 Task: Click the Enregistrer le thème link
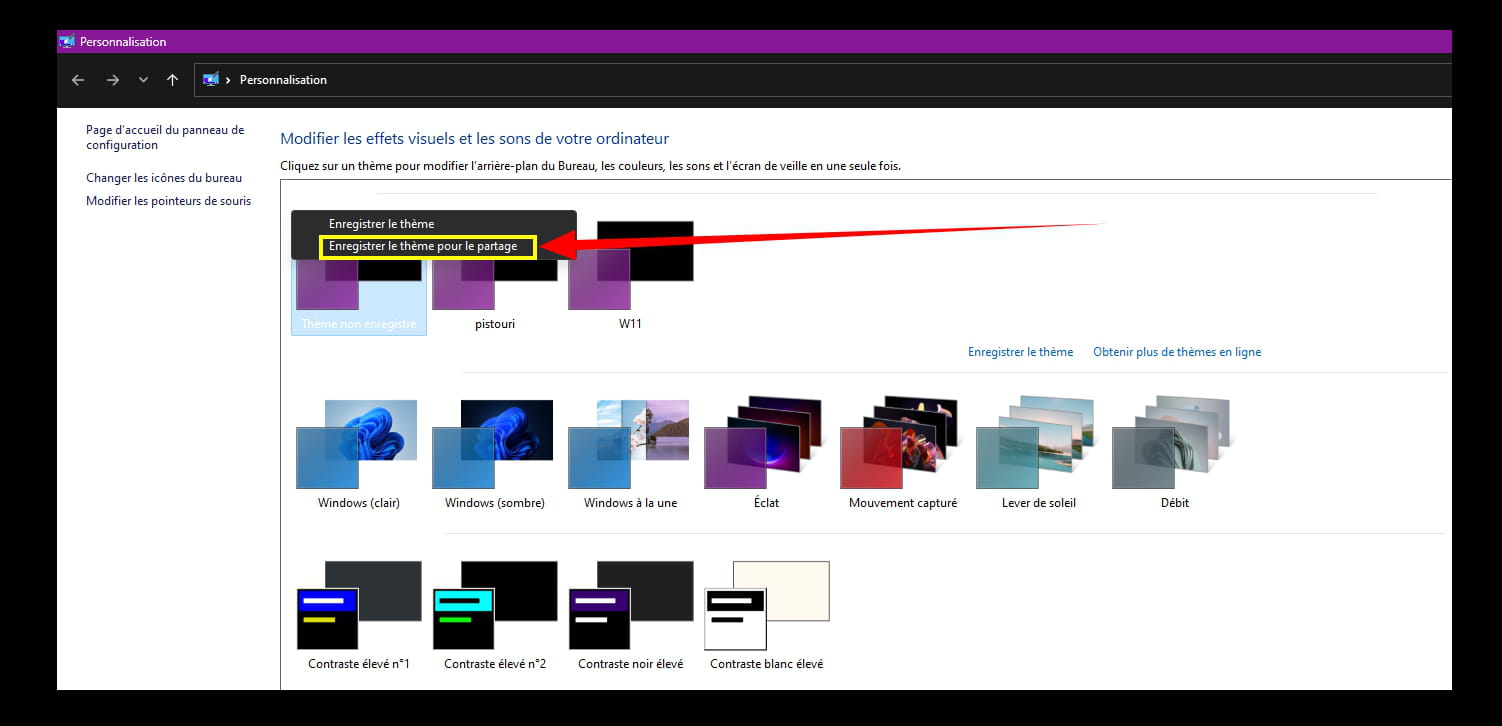(x=1020, y=352)
